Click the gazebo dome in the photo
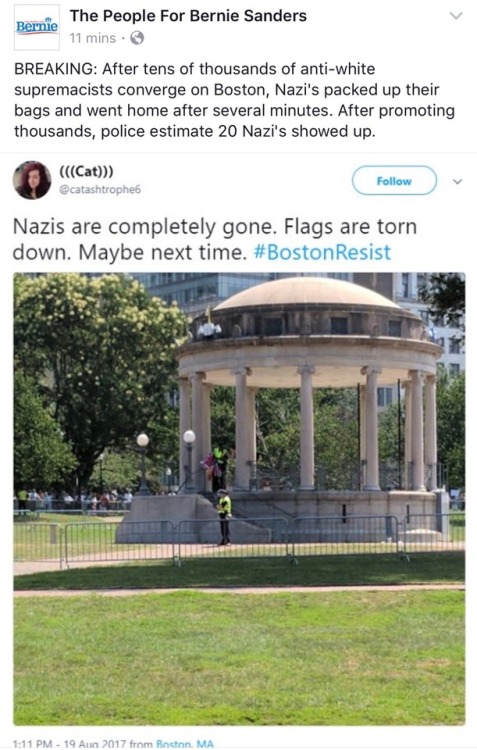Viewport: 477px width, 750px height. coord(306,294)
